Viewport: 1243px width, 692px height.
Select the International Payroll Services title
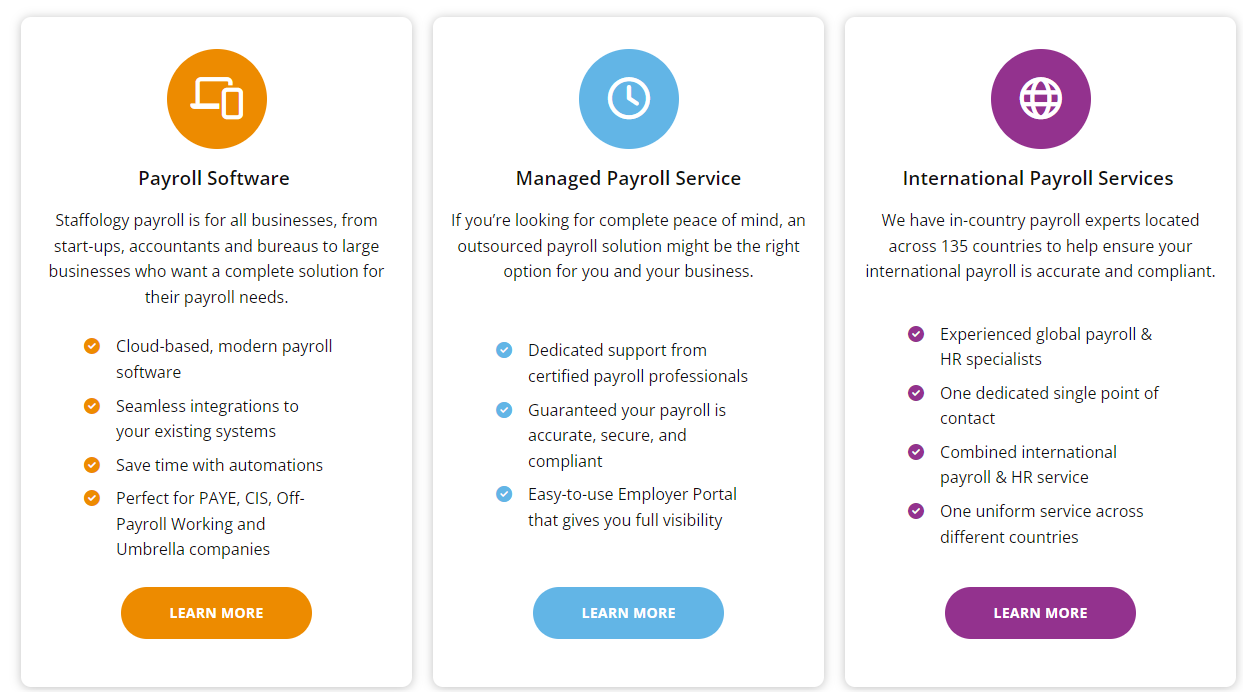[x=1037, y=177]
